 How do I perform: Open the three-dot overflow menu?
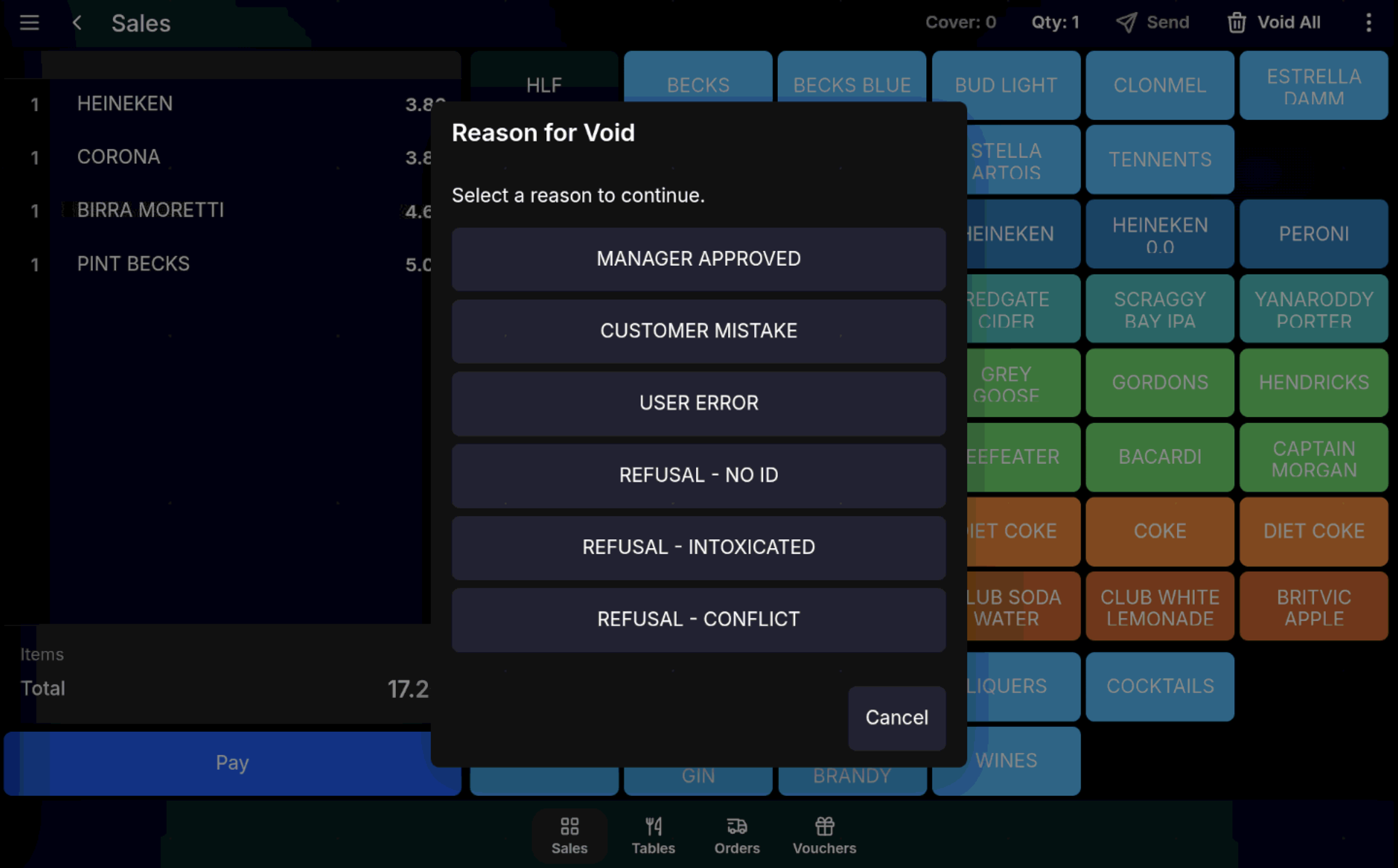[x=1368, y=23]
